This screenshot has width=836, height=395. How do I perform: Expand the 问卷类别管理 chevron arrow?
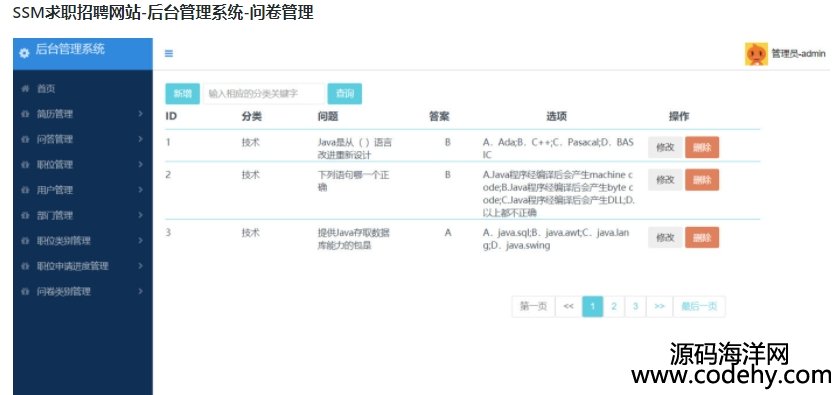[x=140, y=292]
